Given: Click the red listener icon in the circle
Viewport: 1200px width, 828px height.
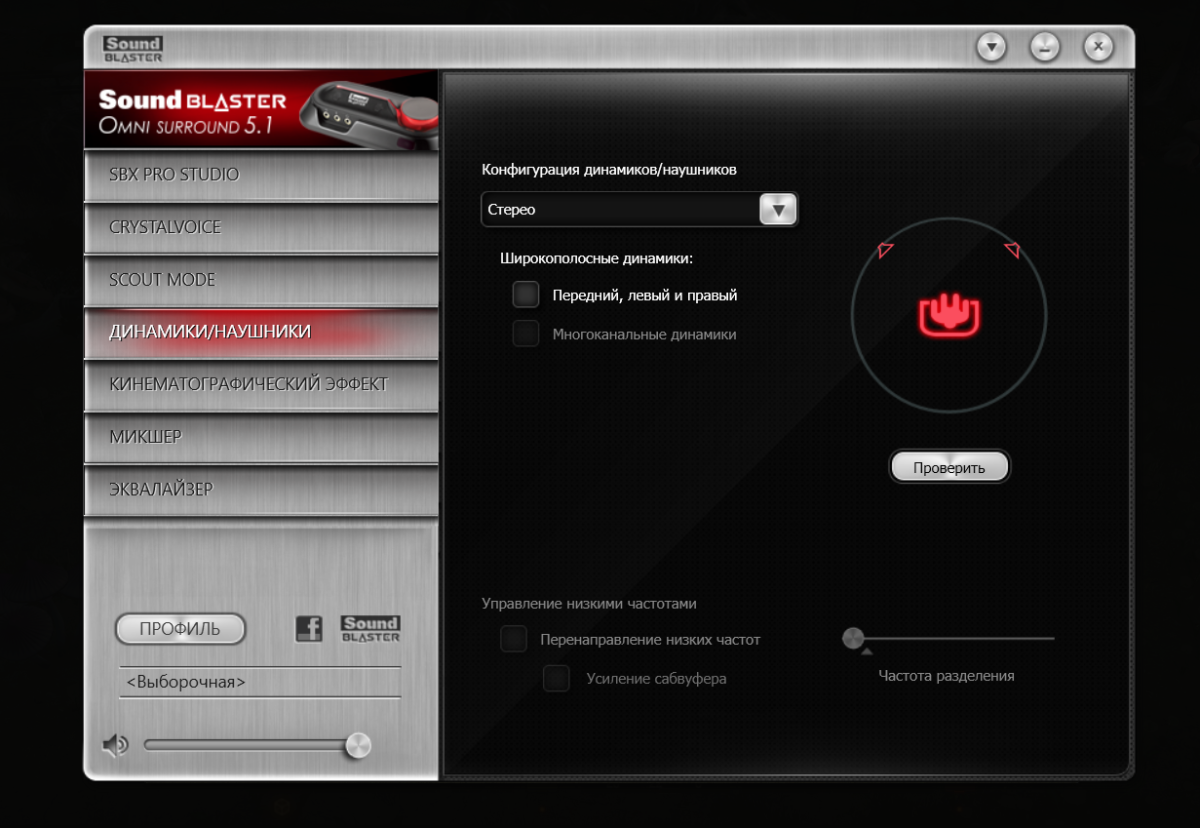Looking at the screenshot, I should 949,316.
